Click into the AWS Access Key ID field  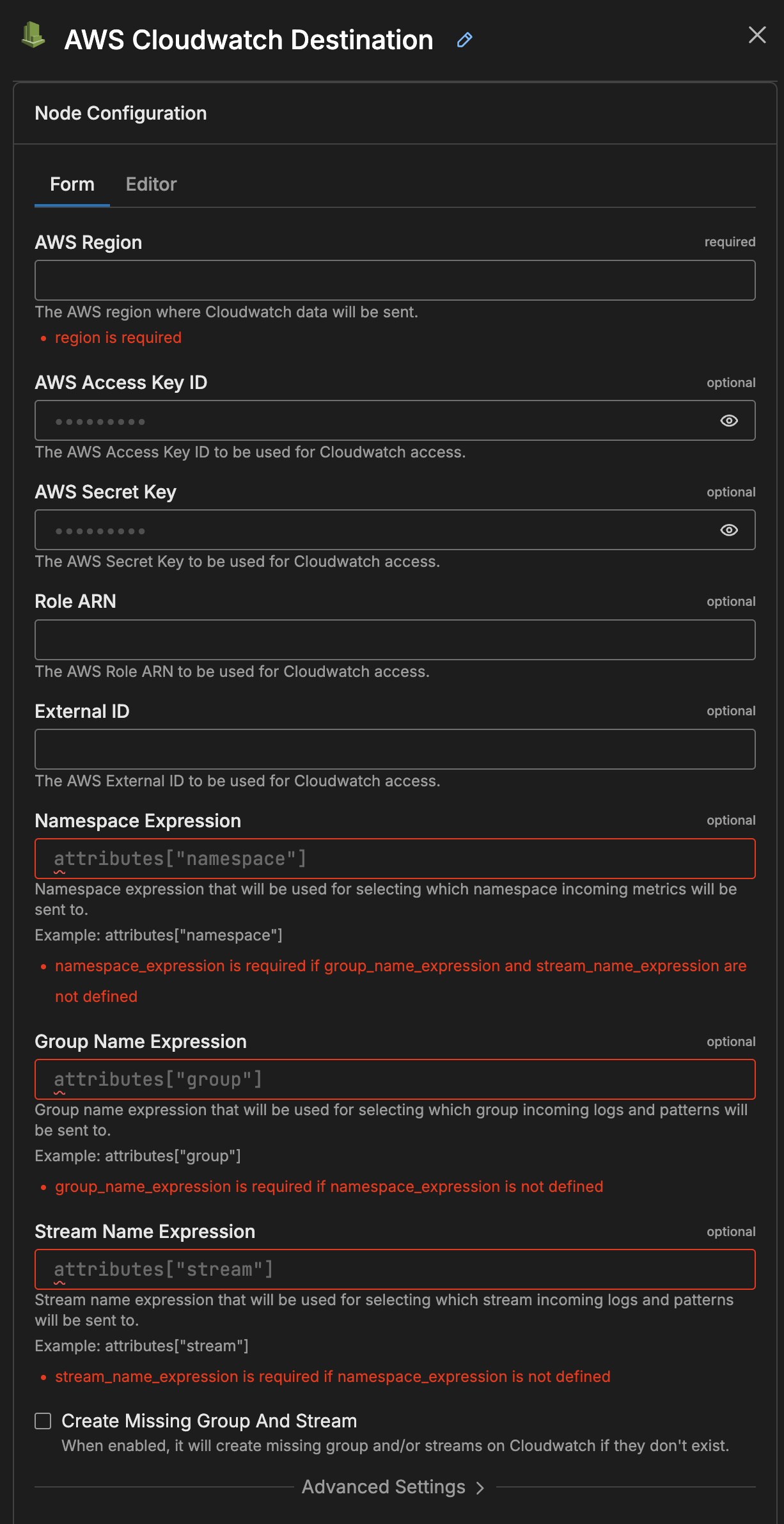[377, 421]
